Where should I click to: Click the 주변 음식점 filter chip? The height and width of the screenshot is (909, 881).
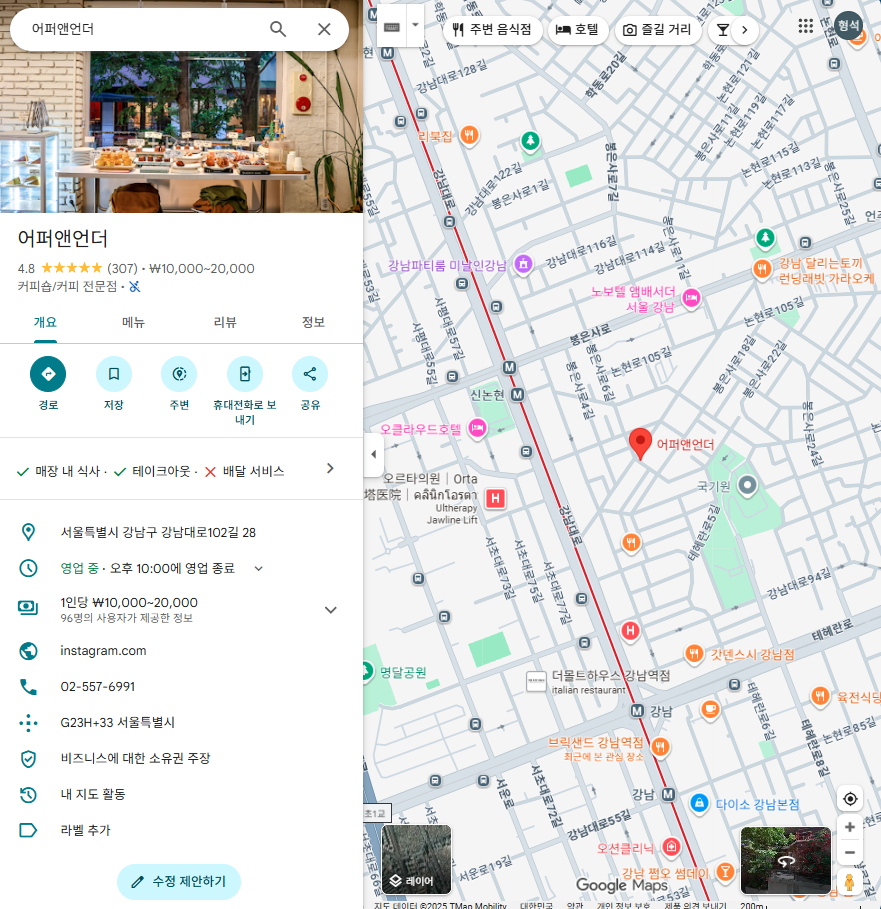(492, 29)
